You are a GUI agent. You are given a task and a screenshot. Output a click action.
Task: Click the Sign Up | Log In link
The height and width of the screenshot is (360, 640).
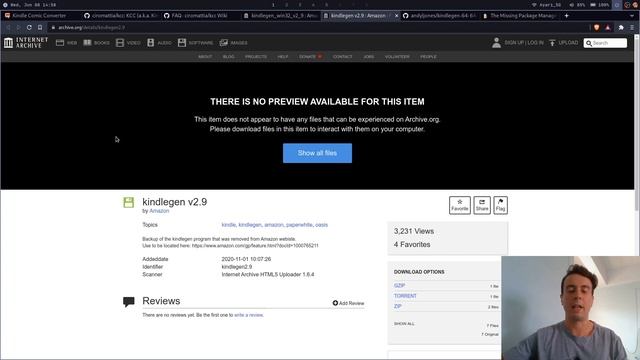click(524, 42)
